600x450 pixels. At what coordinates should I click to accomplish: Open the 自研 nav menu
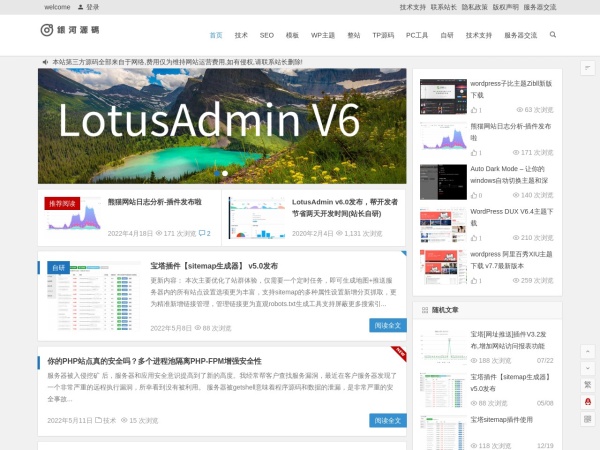tap(447, 35)
